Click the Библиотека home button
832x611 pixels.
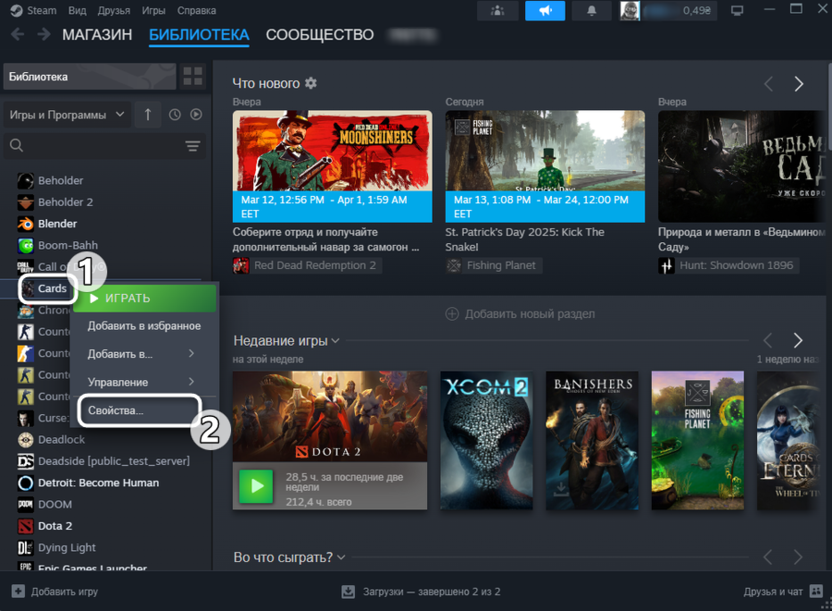point(90,76)
